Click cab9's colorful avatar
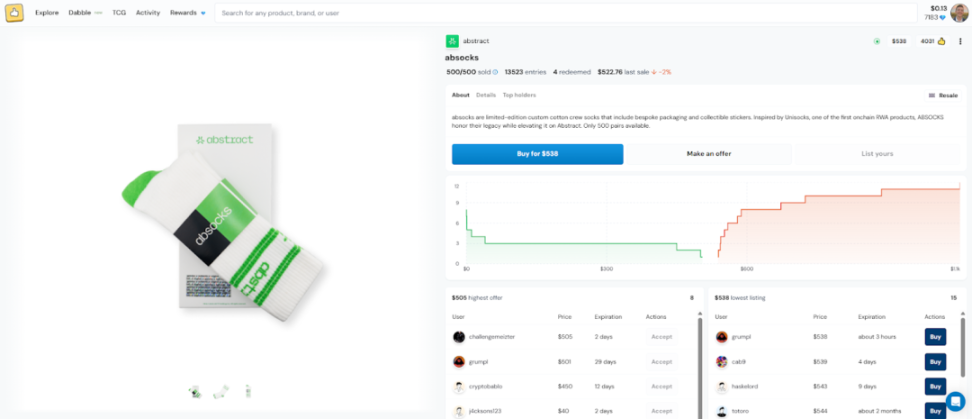 point(722,361)
